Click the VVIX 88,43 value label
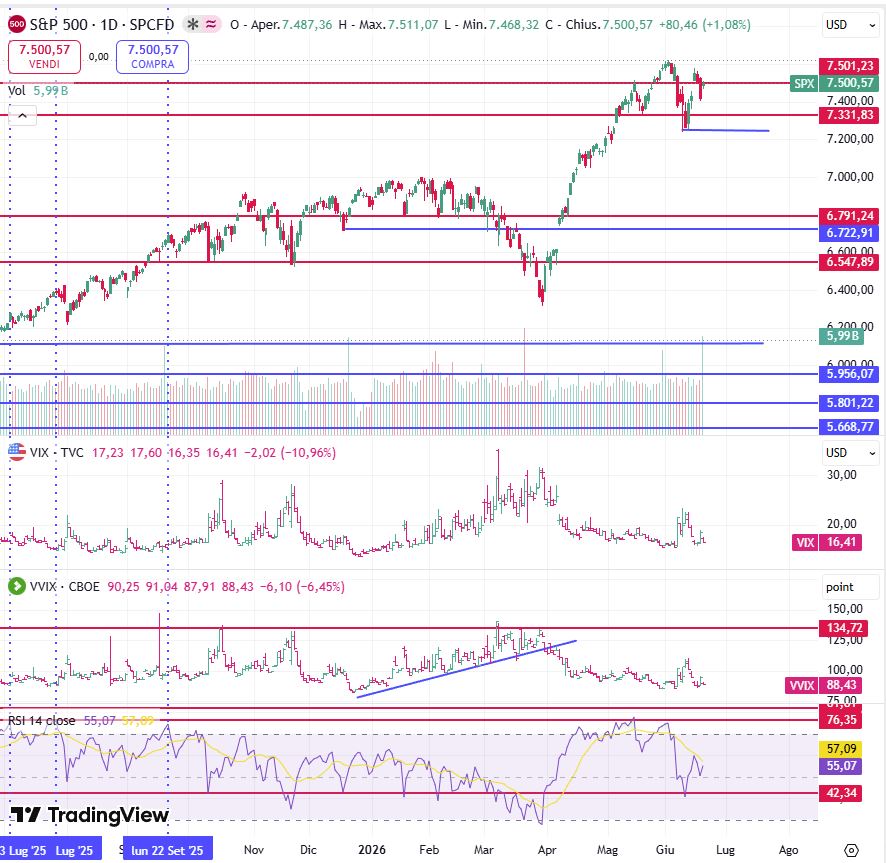Screen dimensions: 886x863 [x=823, y=685]
